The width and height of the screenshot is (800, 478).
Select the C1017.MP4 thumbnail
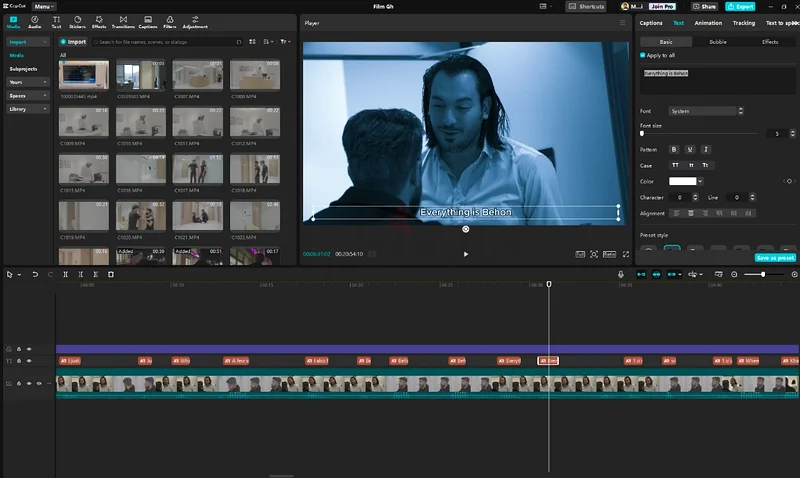(x=197, y=169)
